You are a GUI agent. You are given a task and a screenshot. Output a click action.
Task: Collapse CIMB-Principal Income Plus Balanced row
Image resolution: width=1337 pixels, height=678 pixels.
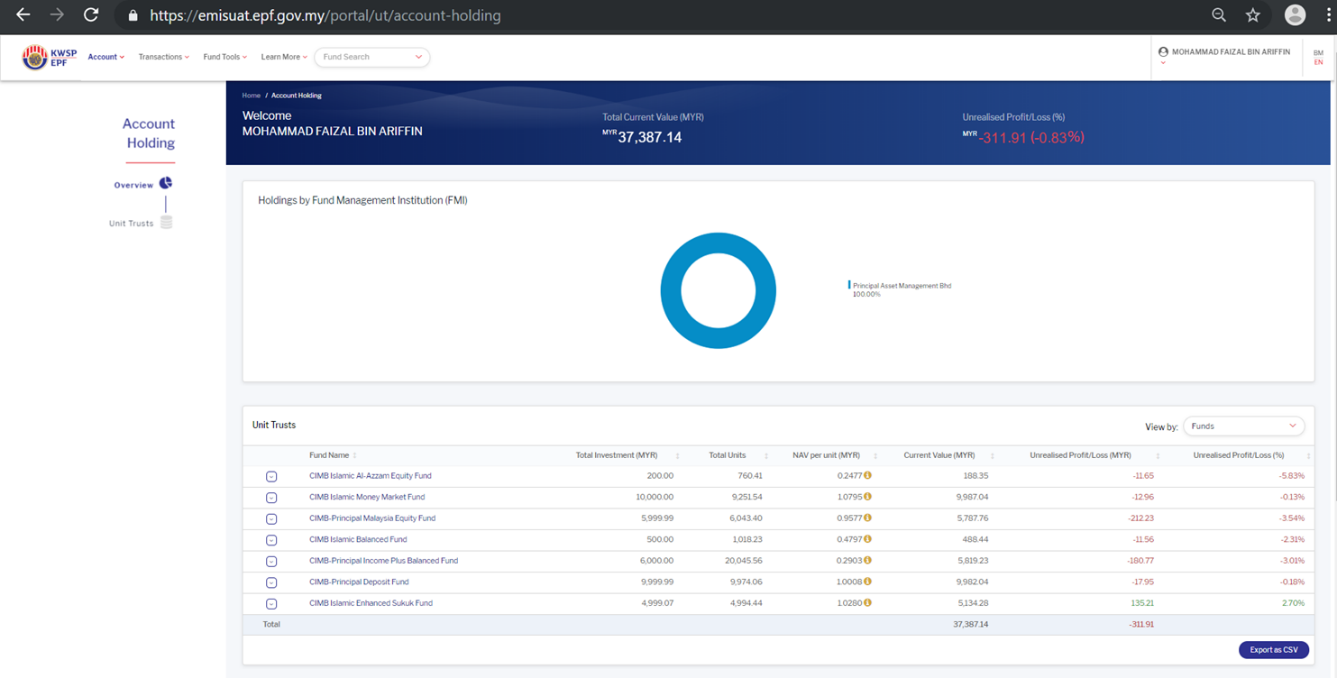[x=271, y=561]
